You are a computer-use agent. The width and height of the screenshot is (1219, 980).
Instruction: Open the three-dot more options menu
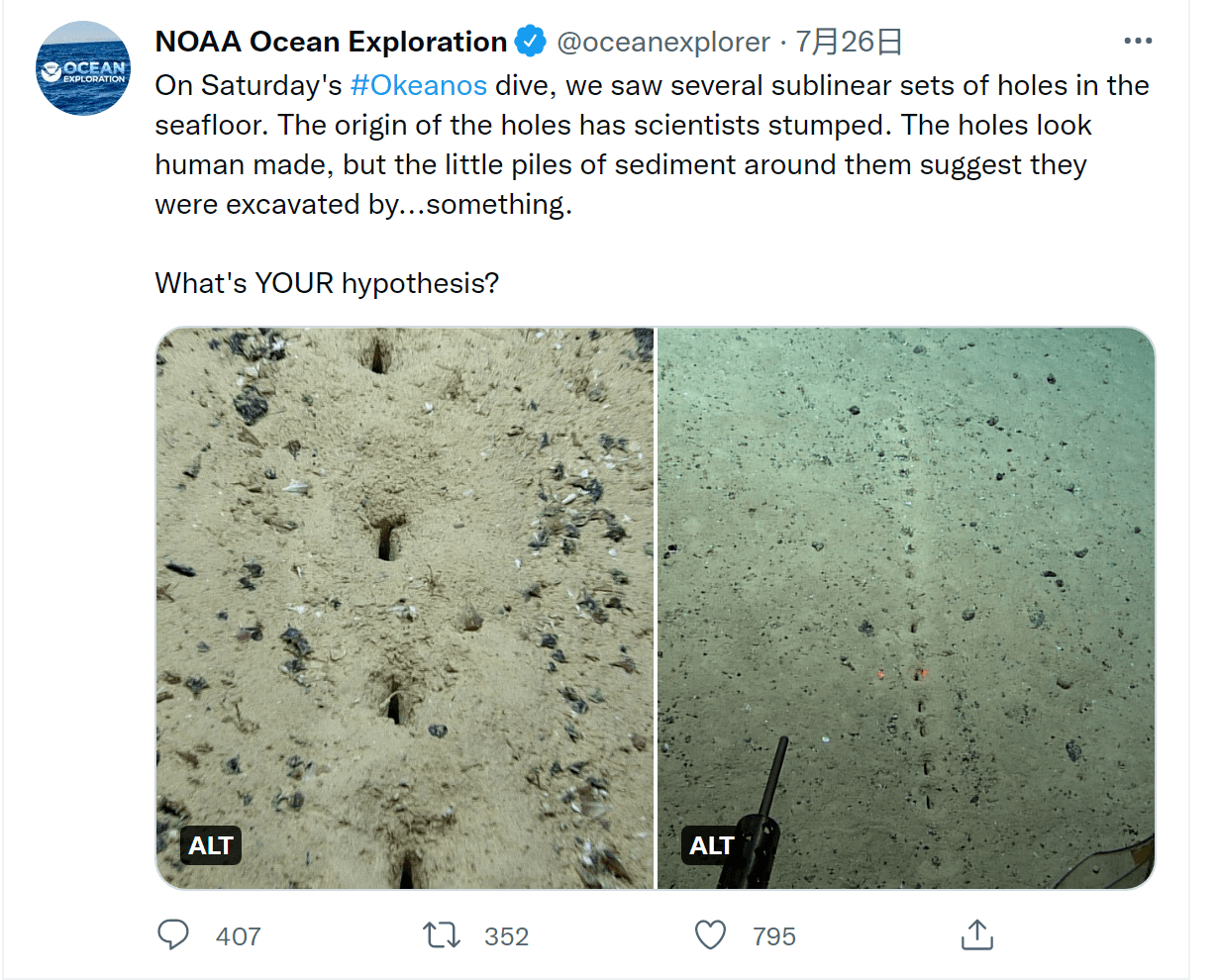(x=1138, y=42)
